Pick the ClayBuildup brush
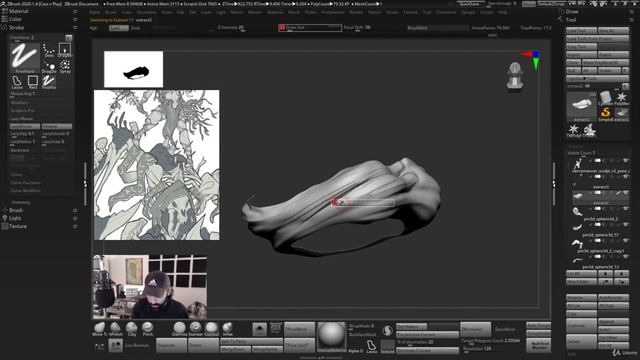Screen dimensions: 640x360 [x=211, y=329]
